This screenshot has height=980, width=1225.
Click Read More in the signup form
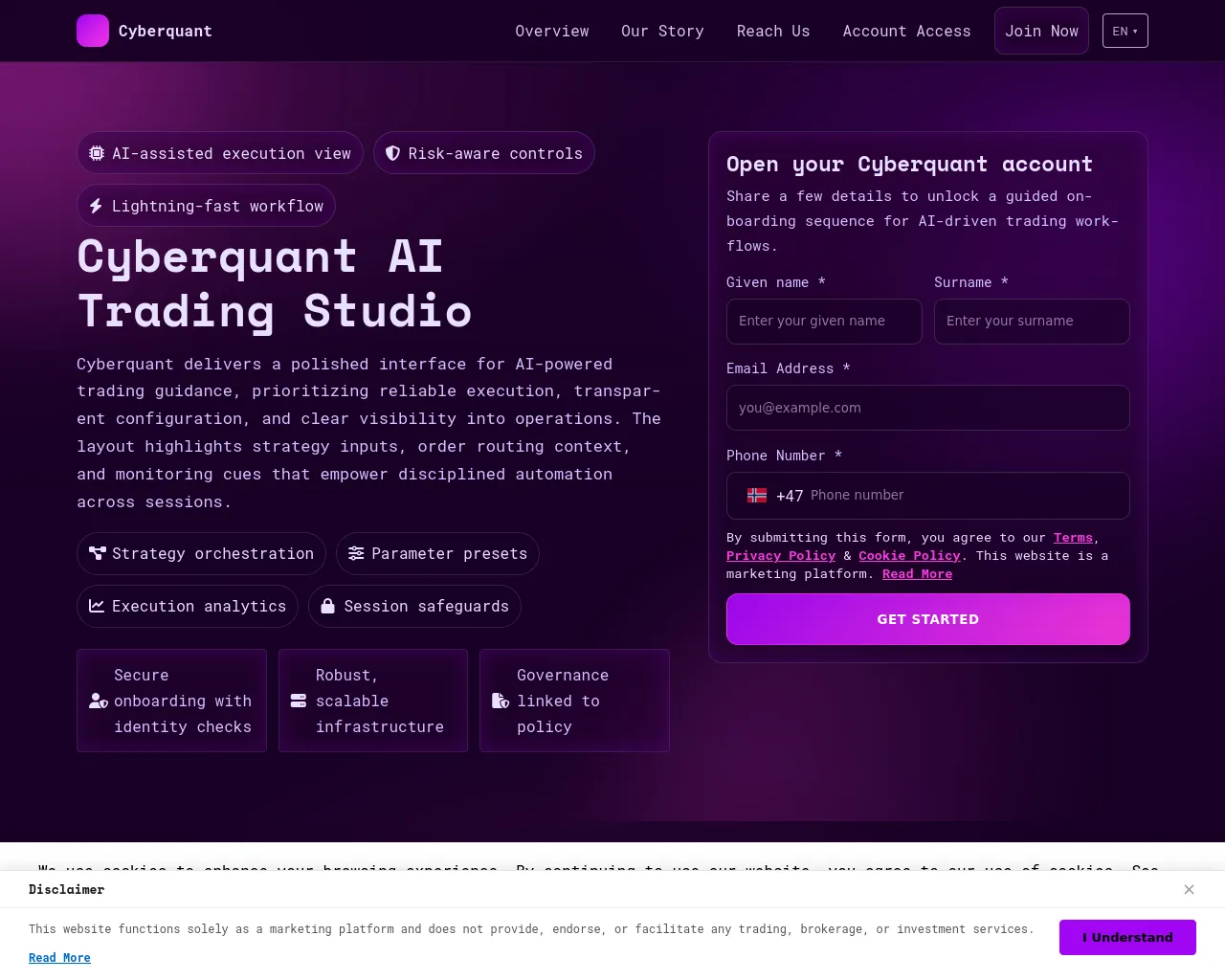pyautogui.click(x=917, y=574)
